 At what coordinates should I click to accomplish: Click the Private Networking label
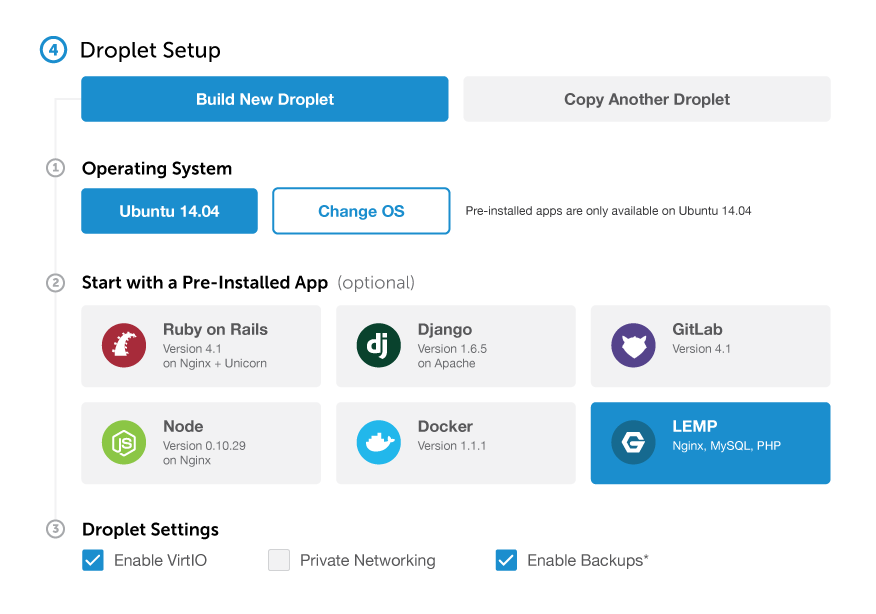(x=368, y=560)
